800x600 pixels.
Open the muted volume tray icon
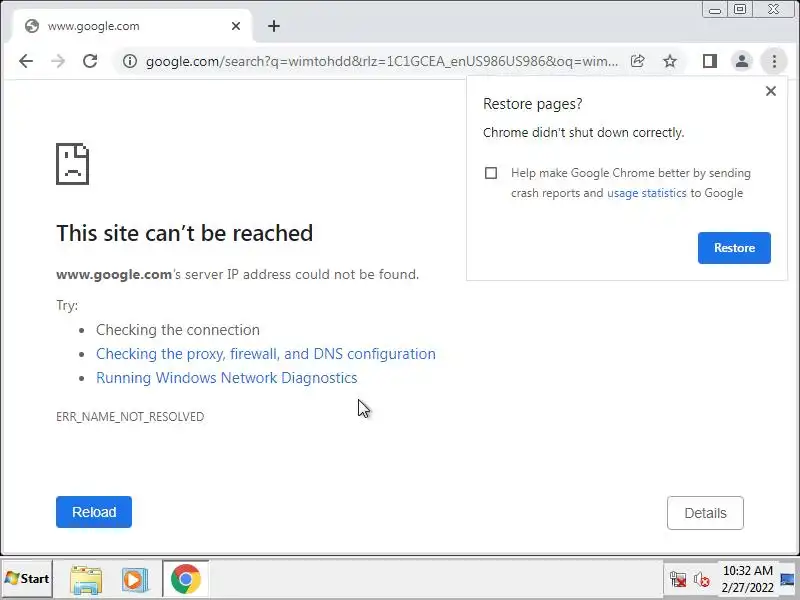click(702, 580)
